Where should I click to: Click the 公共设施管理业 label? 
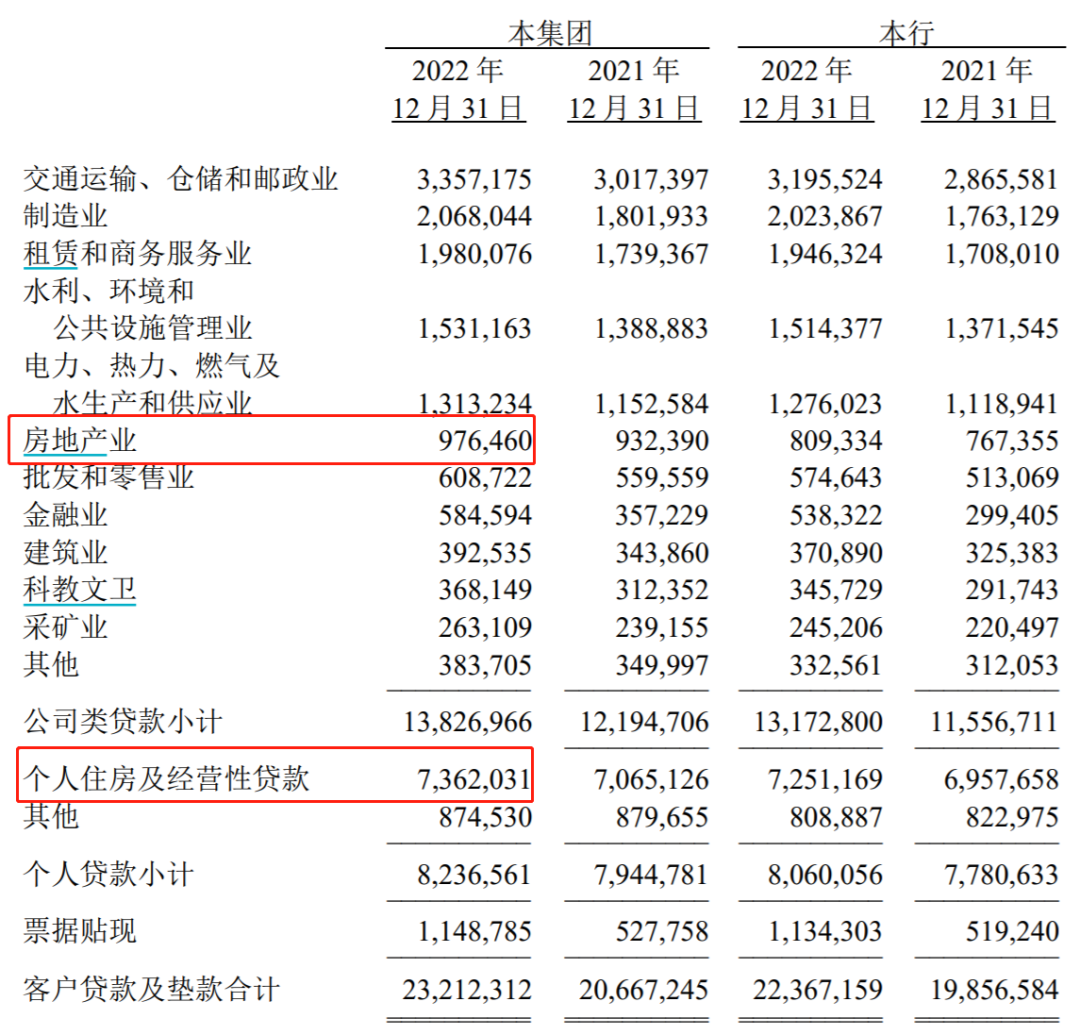tap(153, 328)
